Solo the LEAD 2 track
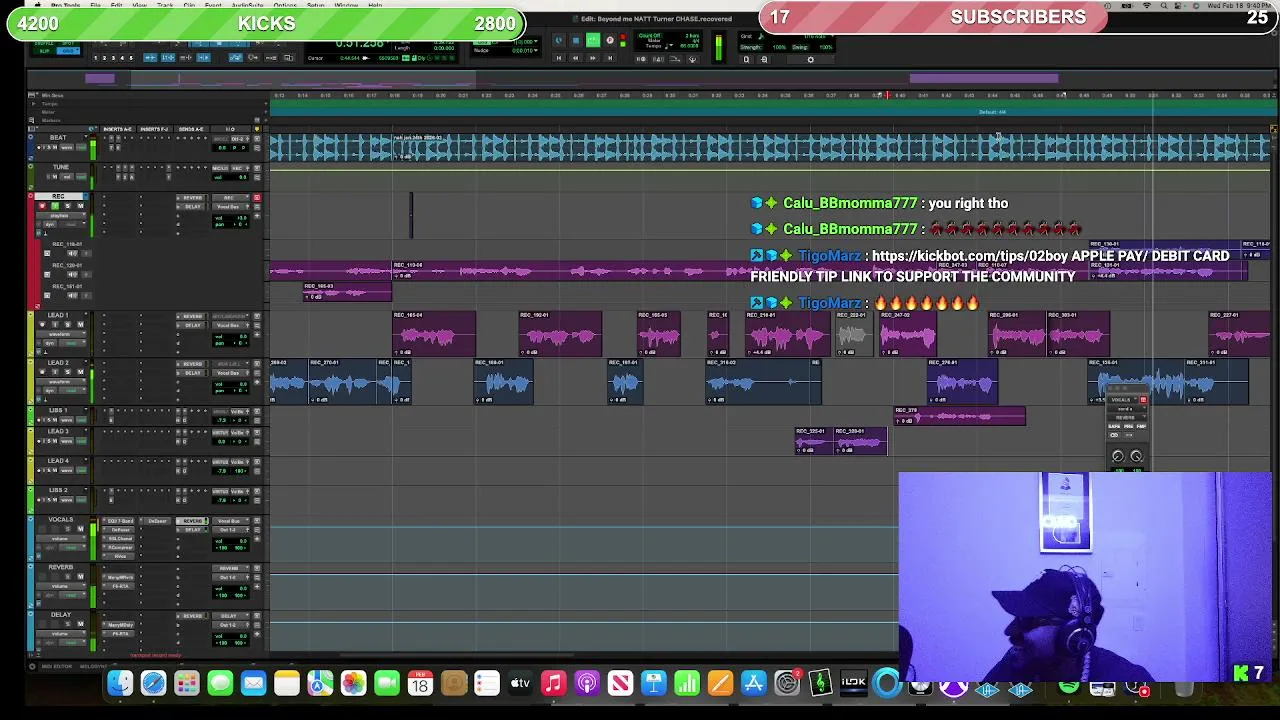This screenshot has height=720, width=1280. coord(68,372)
